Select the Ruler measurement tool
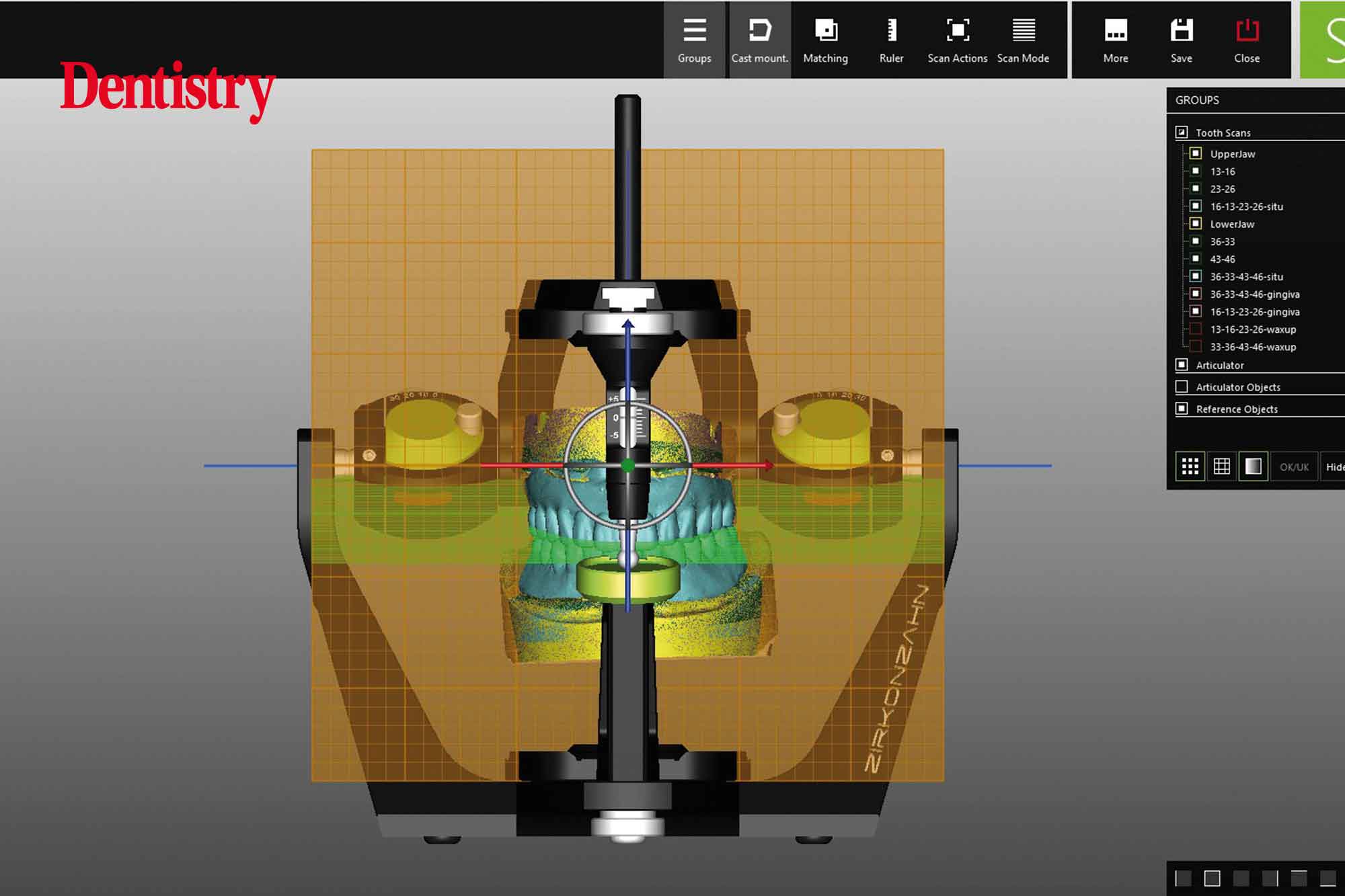The image size is (1345, 896). 891,40
